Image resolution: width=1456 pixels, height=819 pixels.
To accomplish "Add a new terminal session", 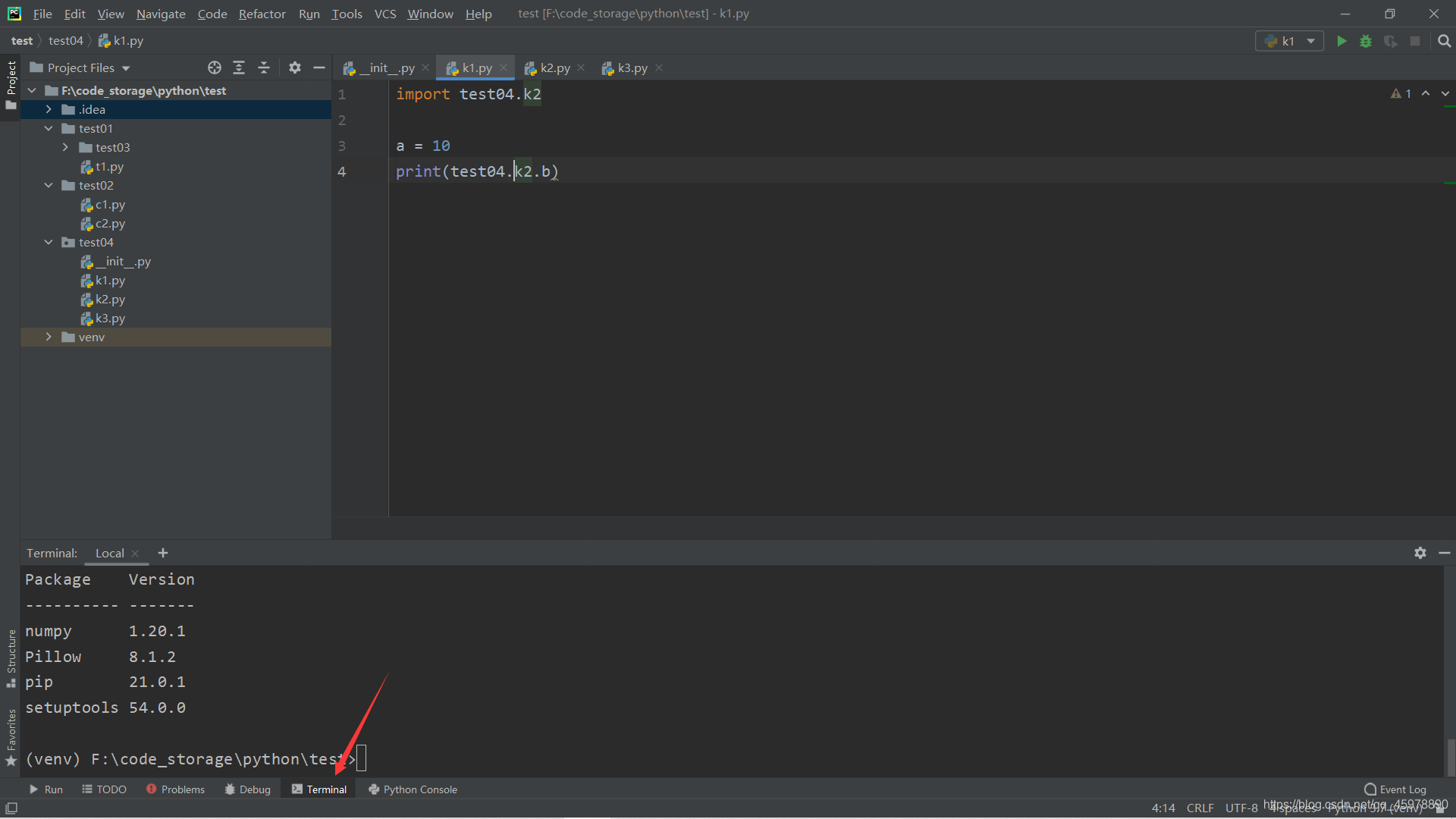I will (x=163, y=553).
